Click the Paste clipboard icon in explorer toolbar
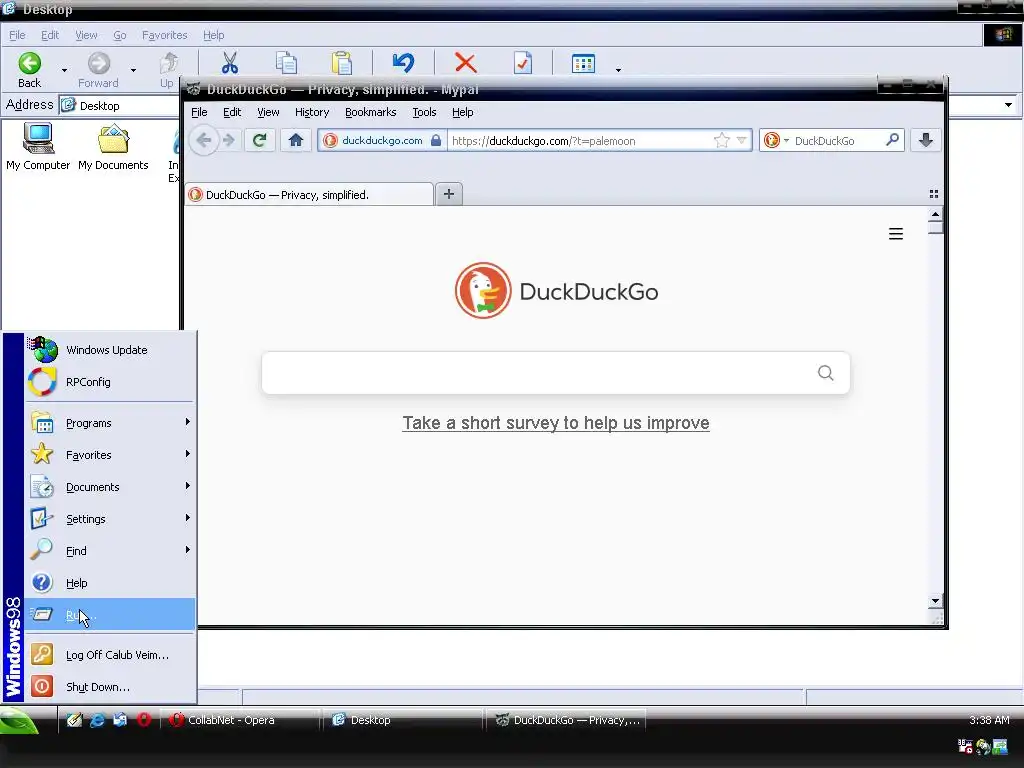This screenshot has height=768, width=1024. [x=342, y=63]
